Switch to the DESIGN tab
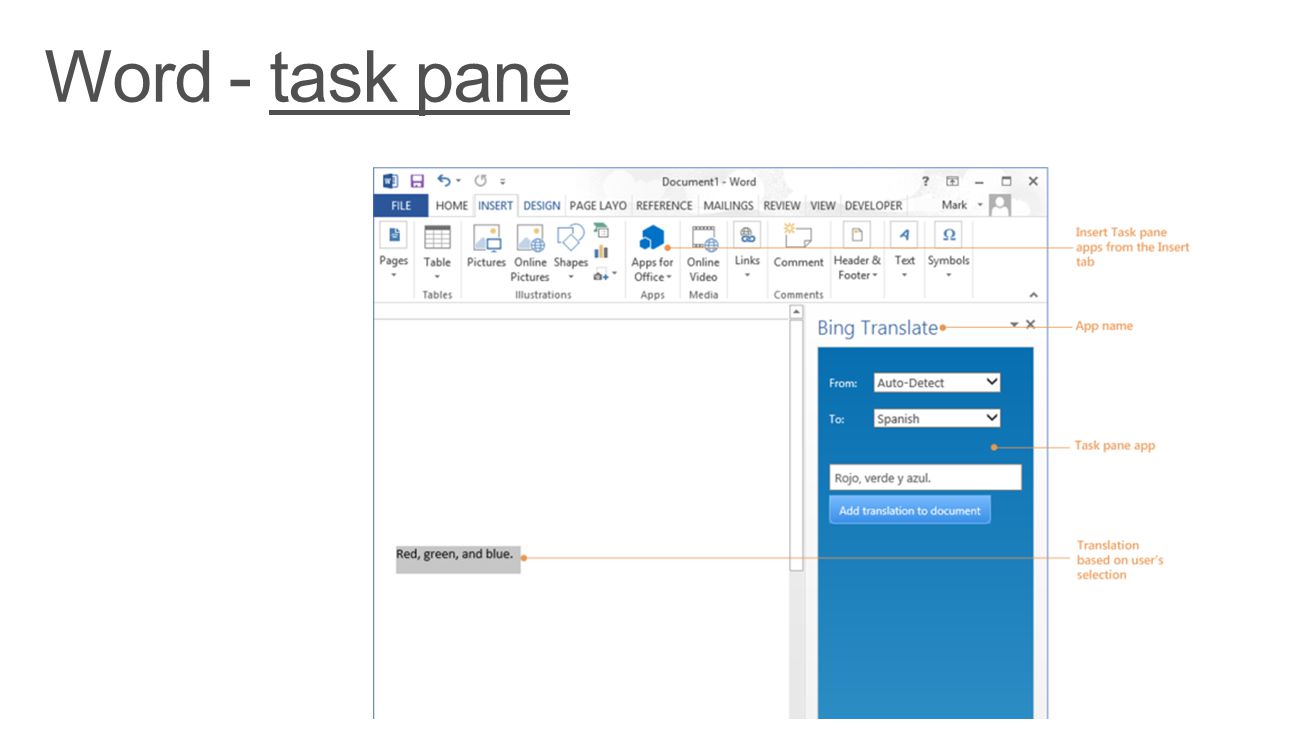Viewport: 1305px width, 734px height. (542, 206)
